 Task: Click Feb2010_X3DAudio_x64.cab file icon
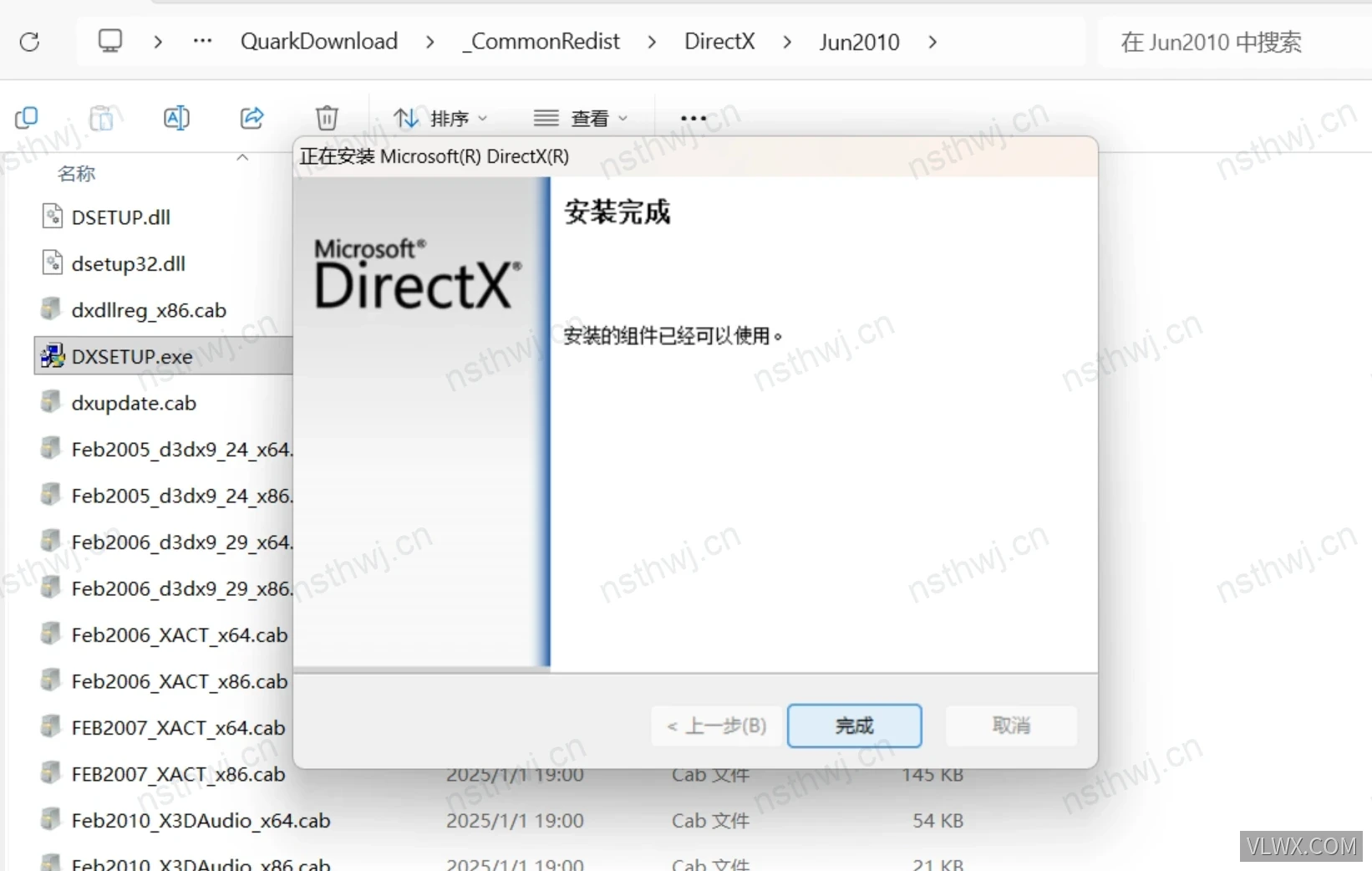51,819
